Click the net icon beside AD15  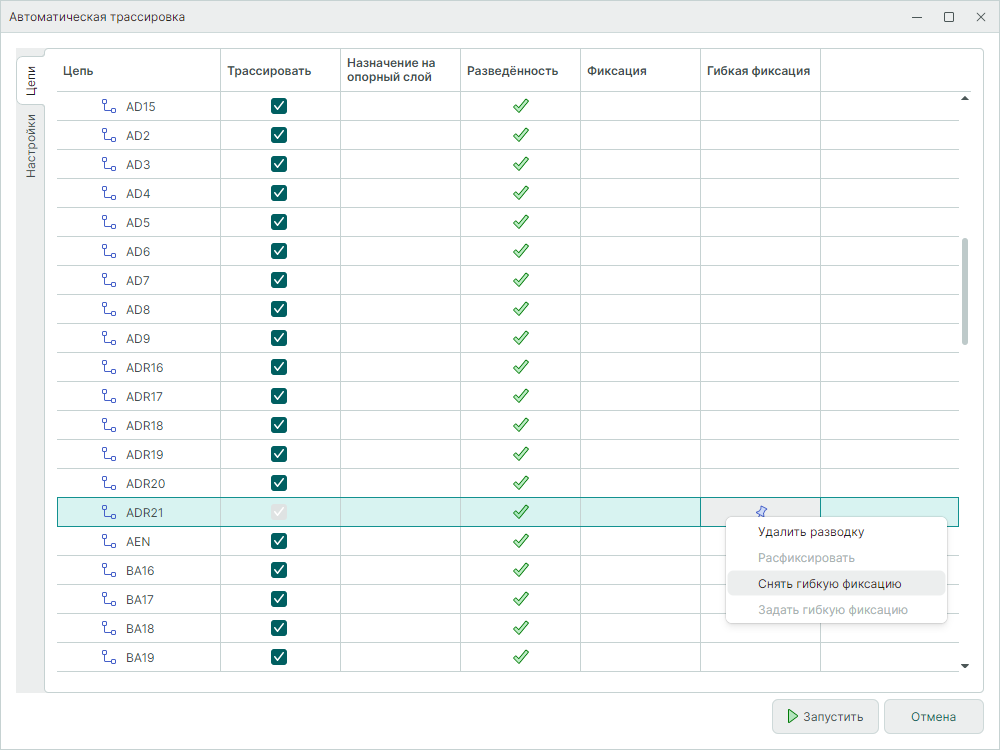tap(109, 106)
